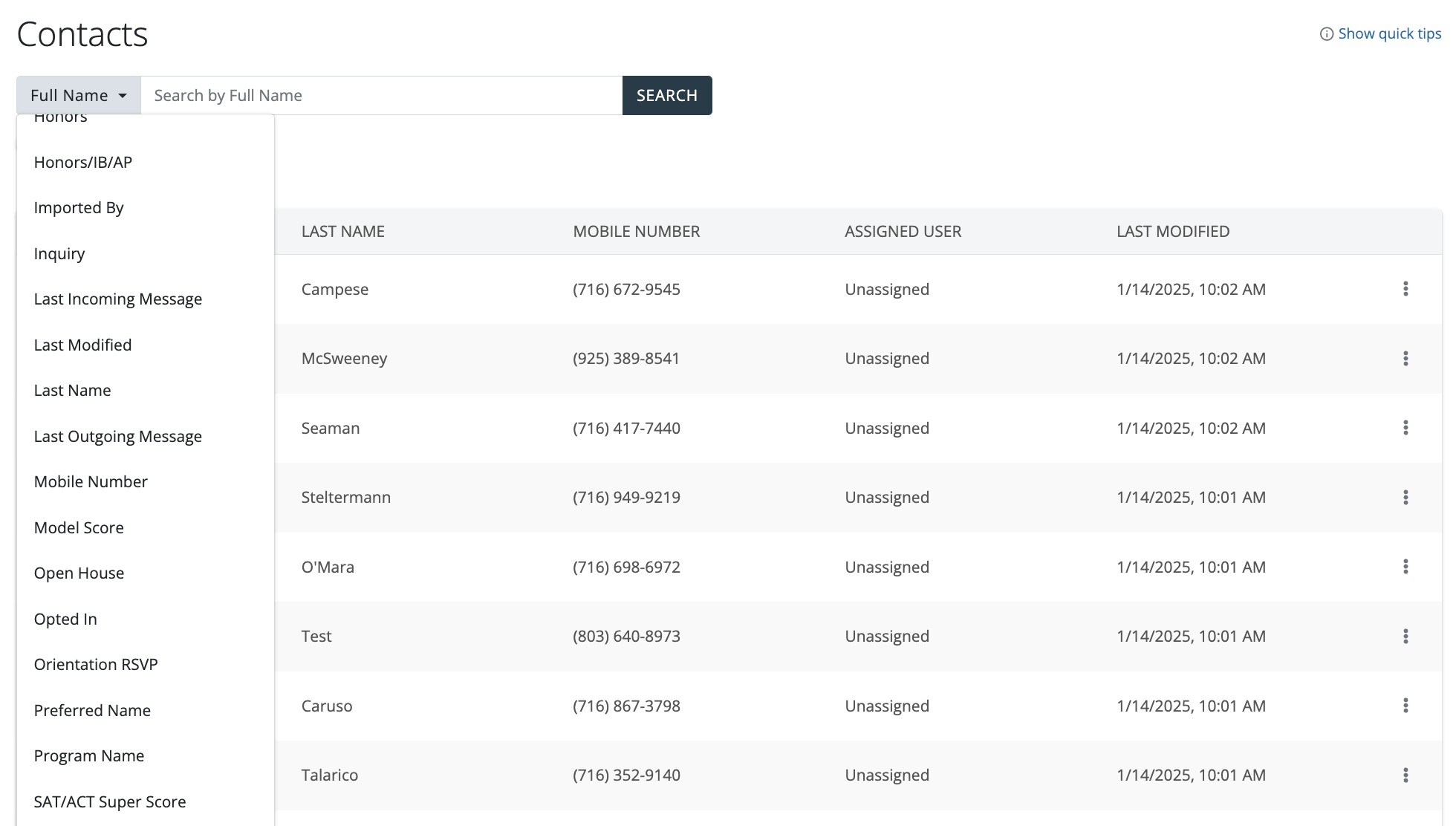Select Honors/IB/AP from the dropdown
The width and height of the screenshot is (1456, 826).
point(83,163)
